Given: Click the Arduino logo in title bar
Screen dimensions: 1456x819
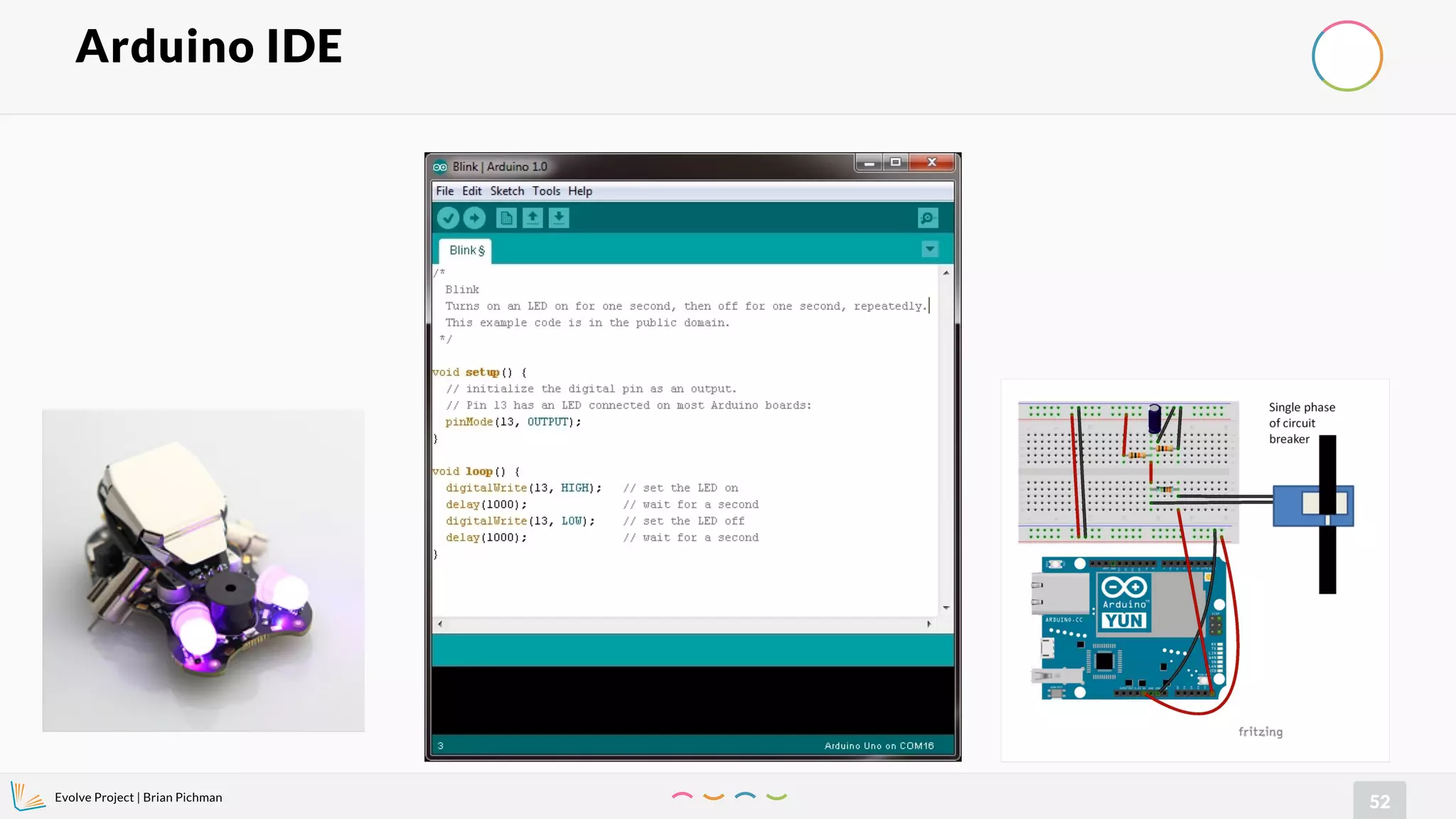Looking at the screenshot, I should 440,167.
